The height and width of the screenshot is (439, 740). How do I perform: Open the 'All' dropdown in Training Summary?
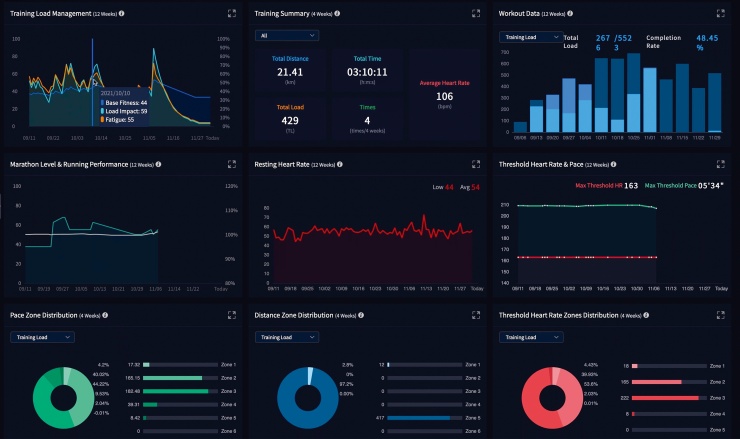pos(286,35)
